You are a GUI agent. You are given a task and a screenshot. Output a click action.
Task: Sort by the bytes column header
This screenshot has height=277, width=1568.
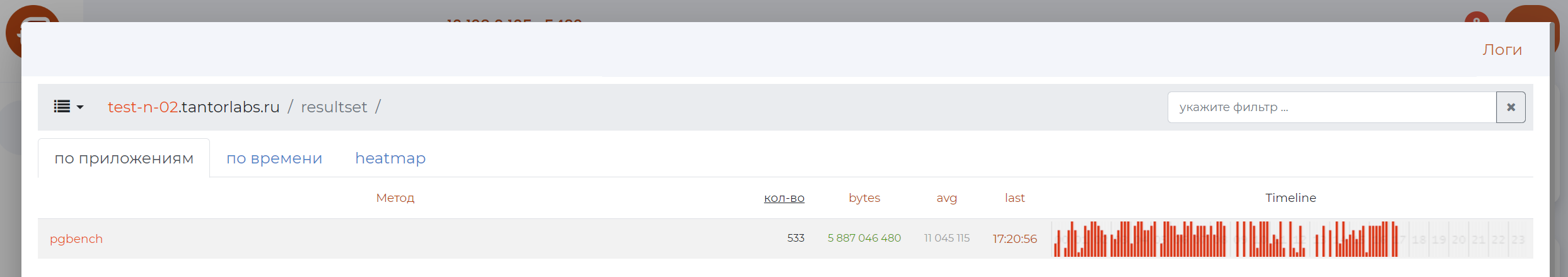pos(864,198)
